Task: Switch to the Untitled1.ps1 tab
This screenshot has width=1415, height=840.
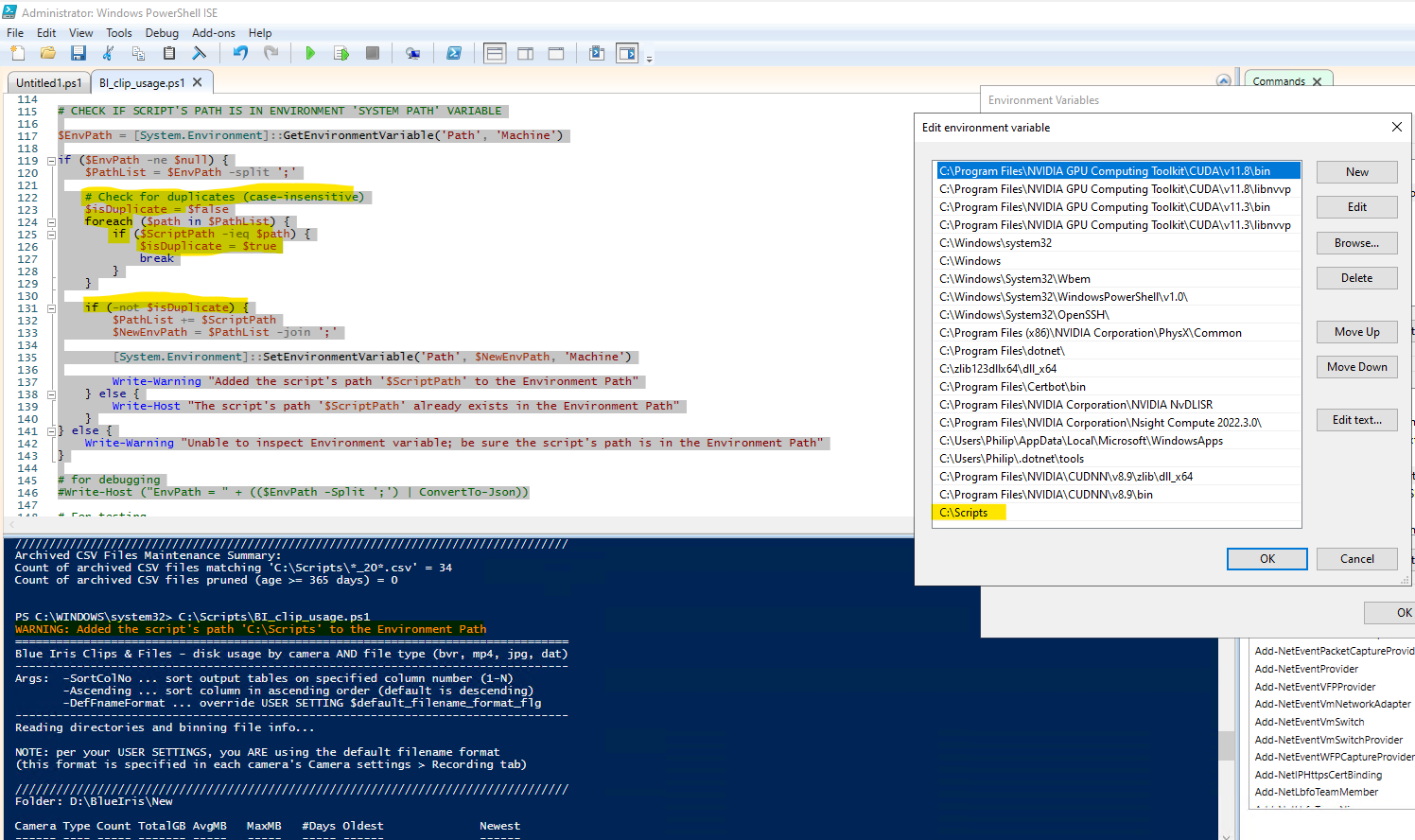Action: coord(49,83)
